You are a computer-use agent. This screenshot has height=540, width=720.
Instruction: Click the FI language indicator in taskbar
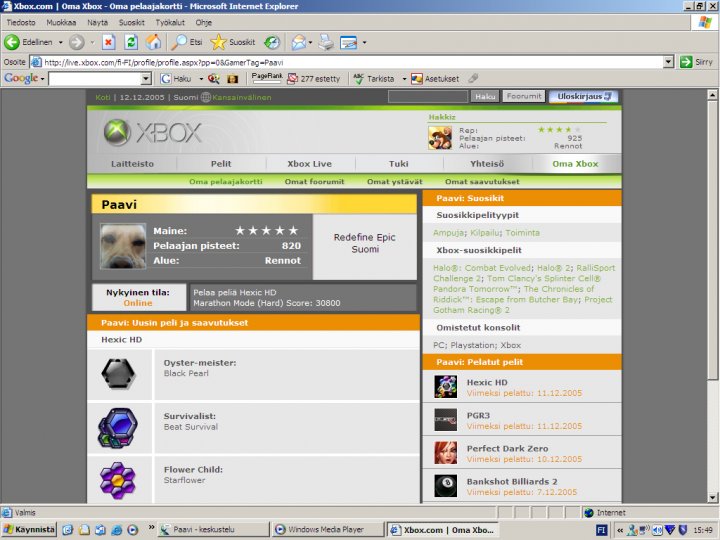coord(601,530)
